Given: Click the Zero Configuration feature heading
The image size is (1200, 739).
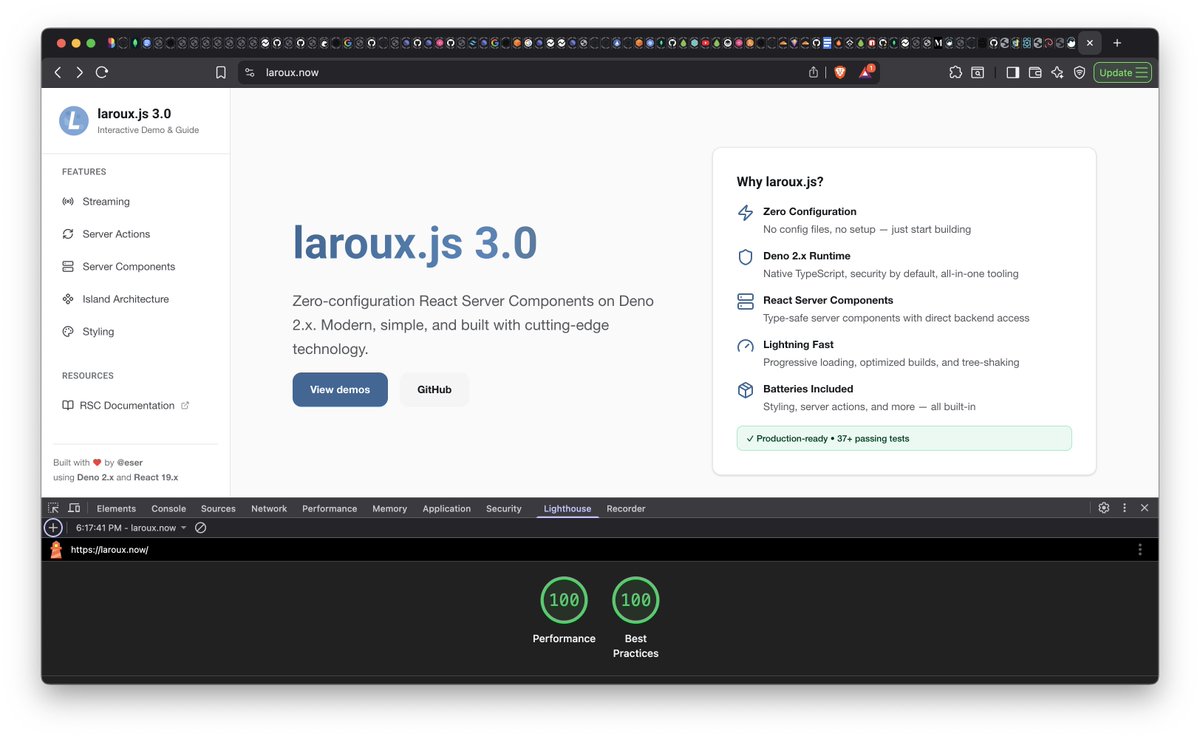Looking at the screenshot, I should coord(810,211).
